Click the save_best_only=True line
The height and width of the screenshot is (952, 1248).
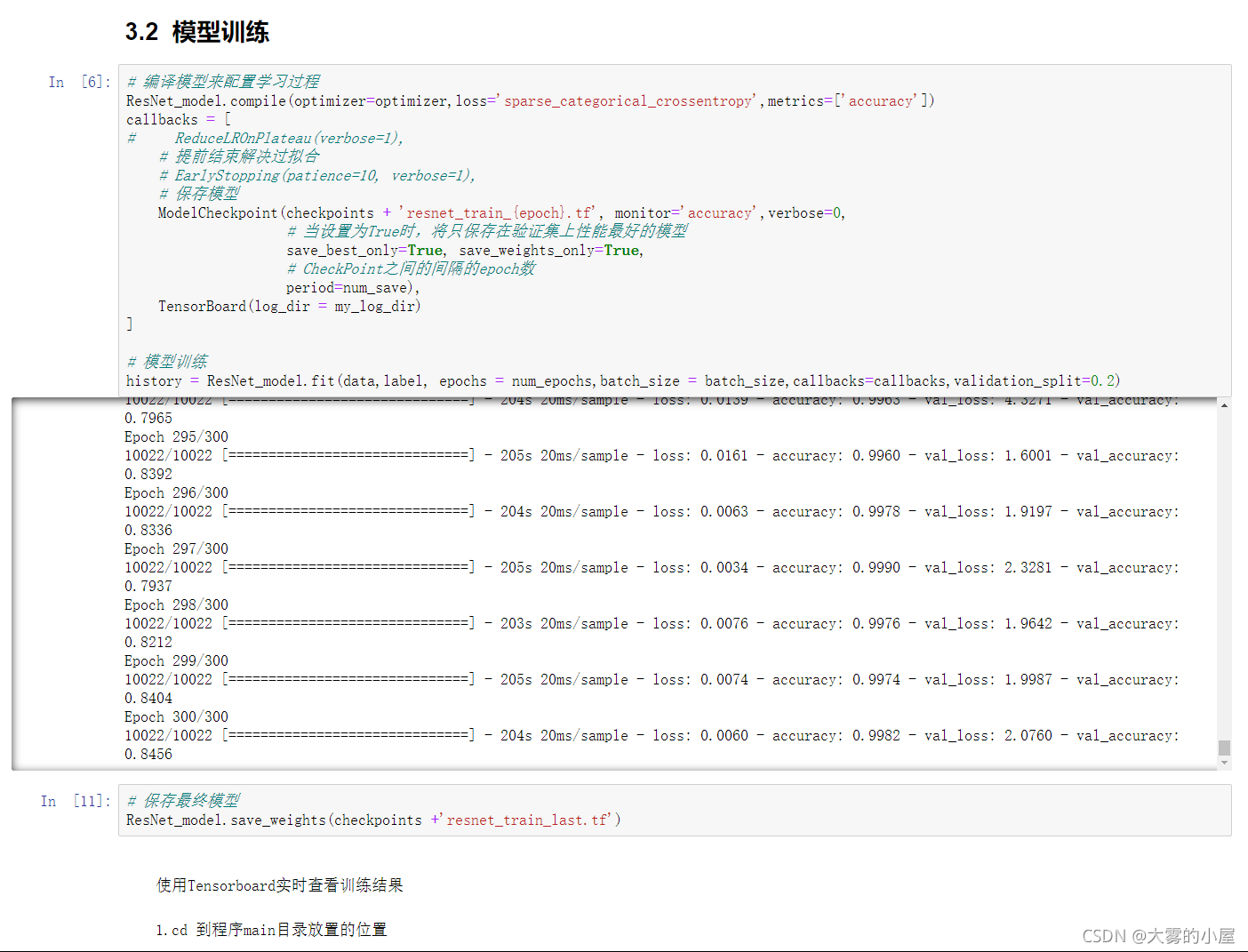464,251
